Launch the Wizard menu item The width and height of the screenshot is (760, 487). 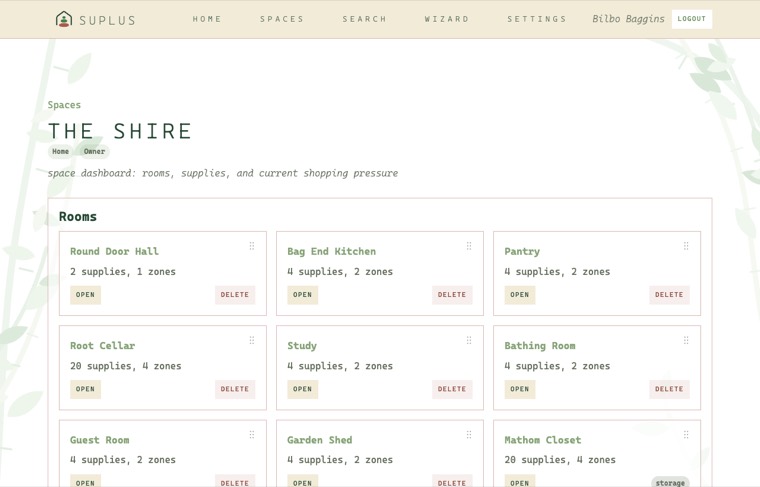[446, 19]
